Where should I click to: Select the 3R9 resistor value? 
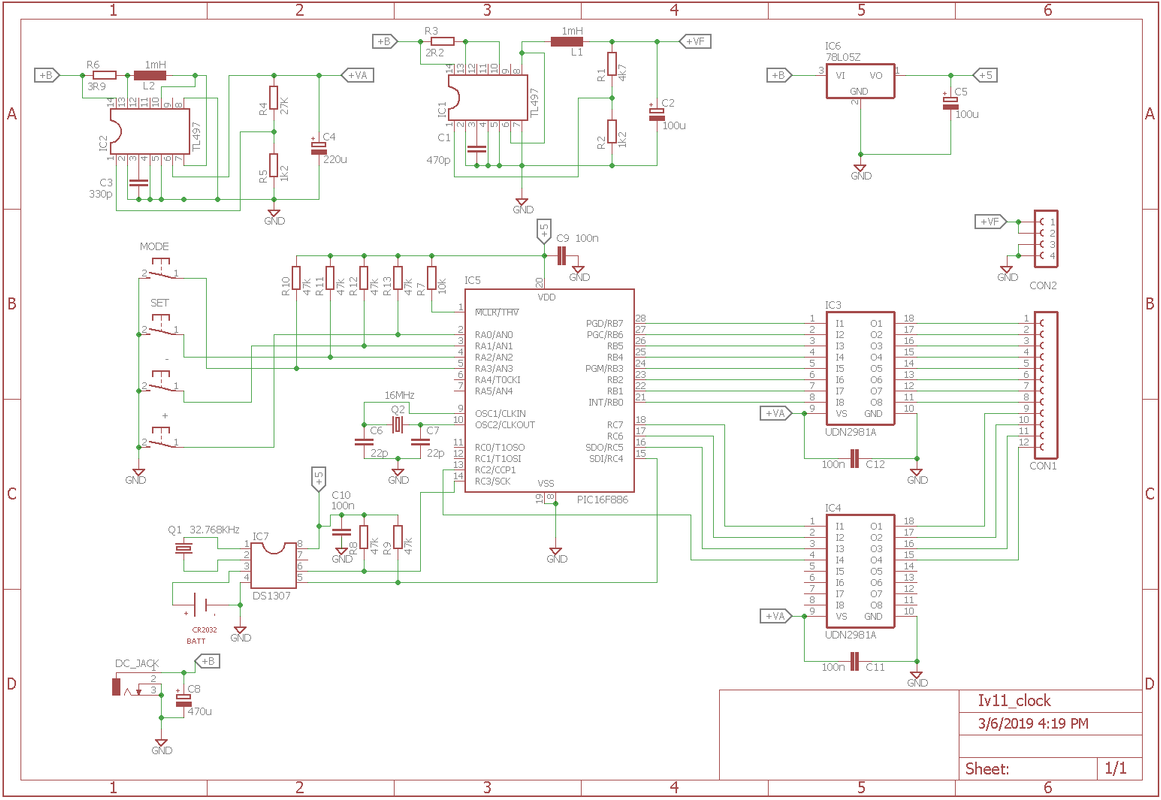point(96,87)
